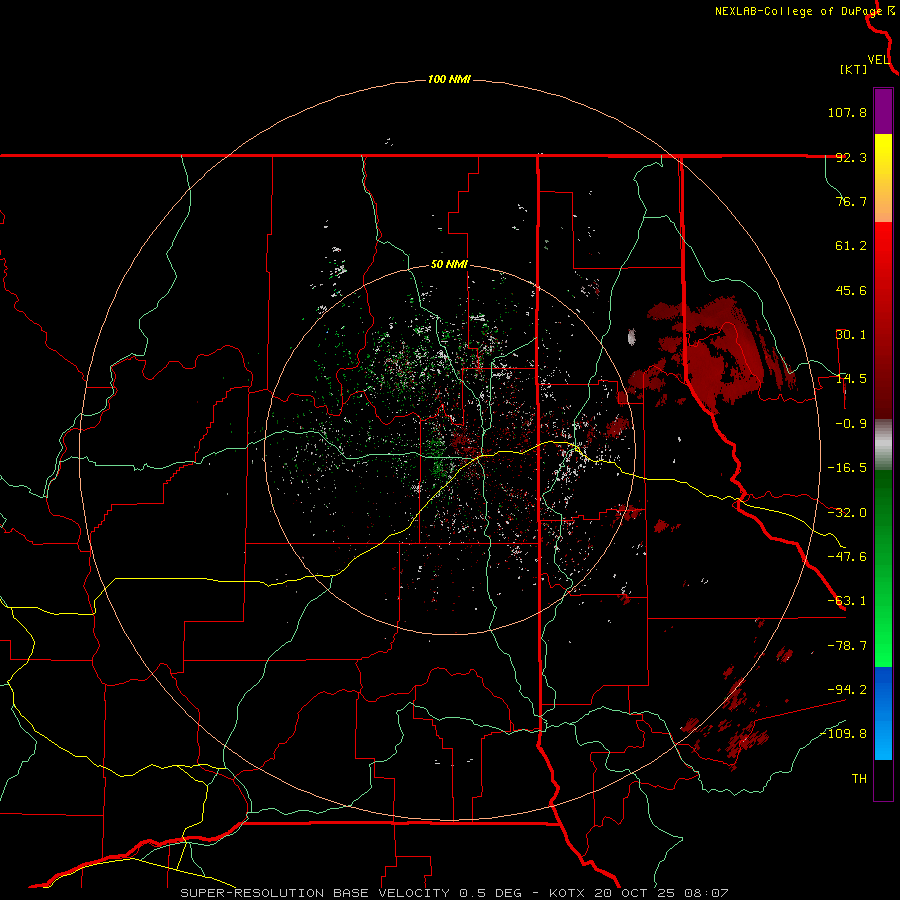
Task: Click the yellow segment of velocity color bar
Action: [x=883, y=178]
